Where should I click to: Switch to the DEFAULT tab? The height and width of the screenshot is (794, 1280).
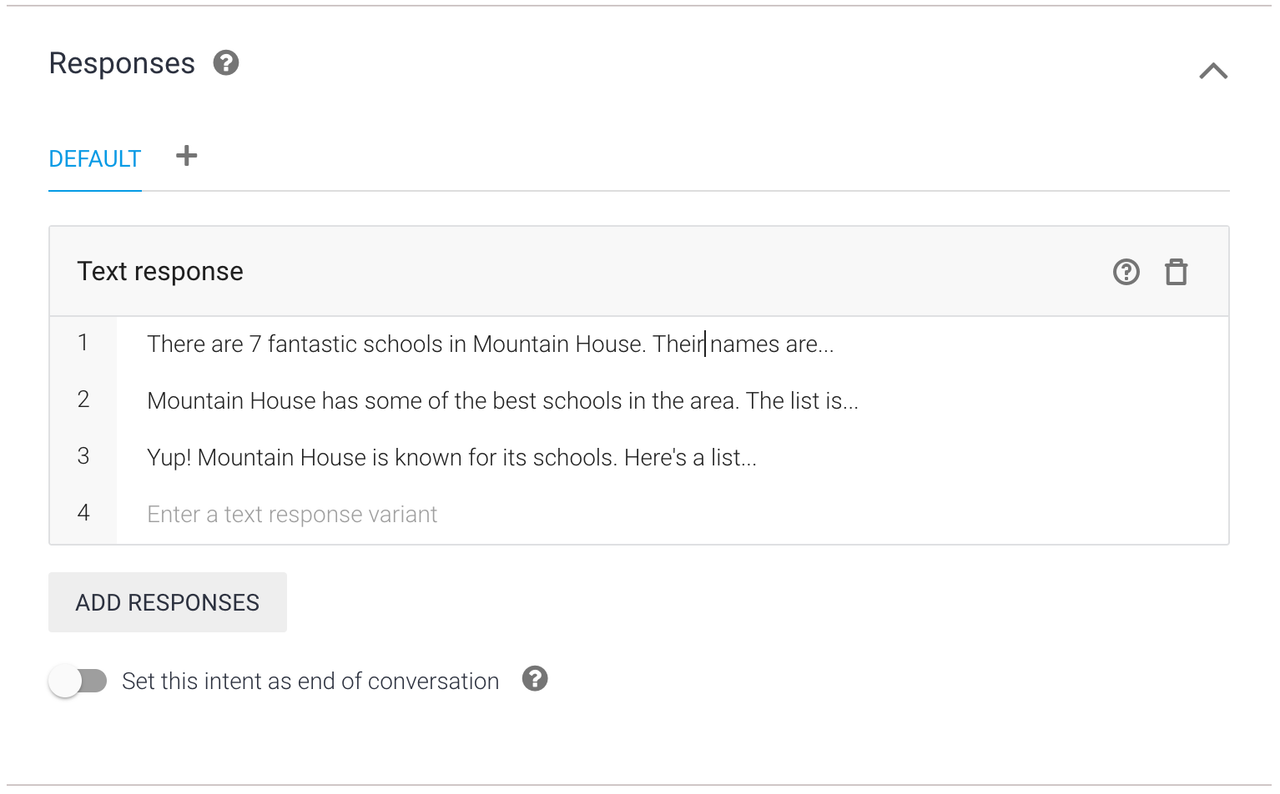[x=95, y=159]
